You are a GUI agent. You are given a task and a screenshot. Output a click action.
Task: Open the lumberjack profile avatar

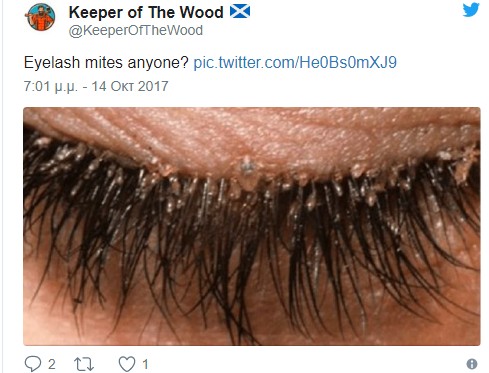[40, 17]
